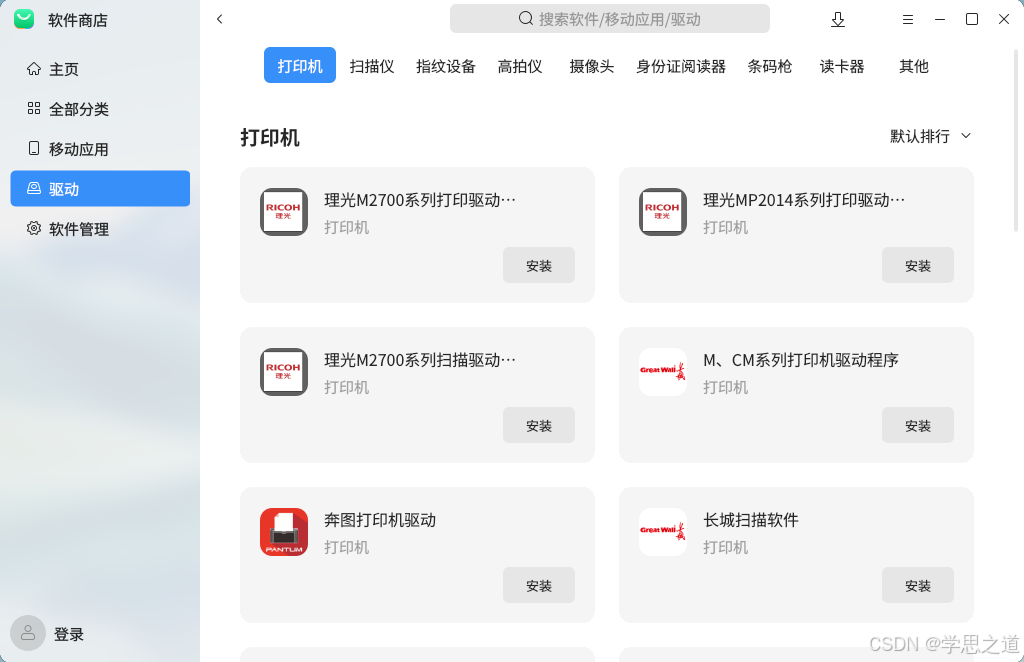The width and height of the screenshot is (1024, 662).
Task: Click the Great Wall icon of M、CM系列打印机驱动程序
Action: [663, 371]
